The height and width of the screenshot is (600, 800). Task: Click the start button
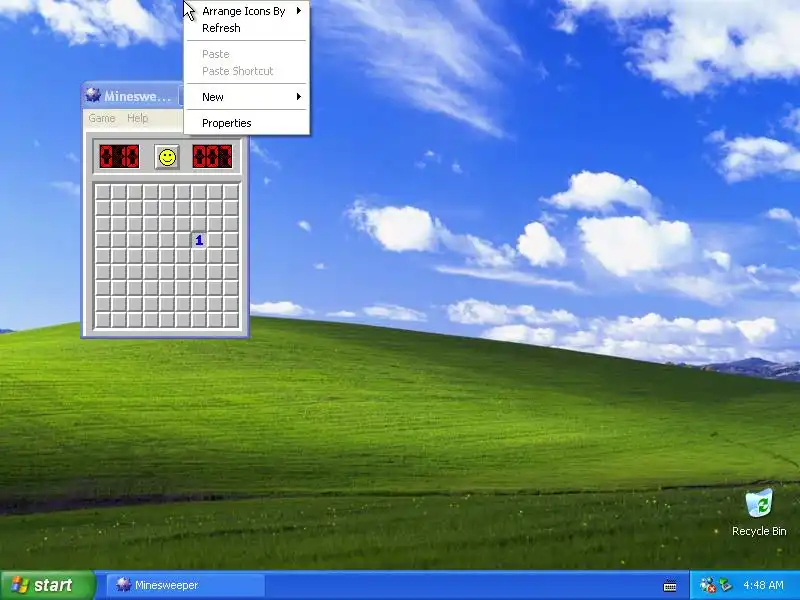(48, 585)
